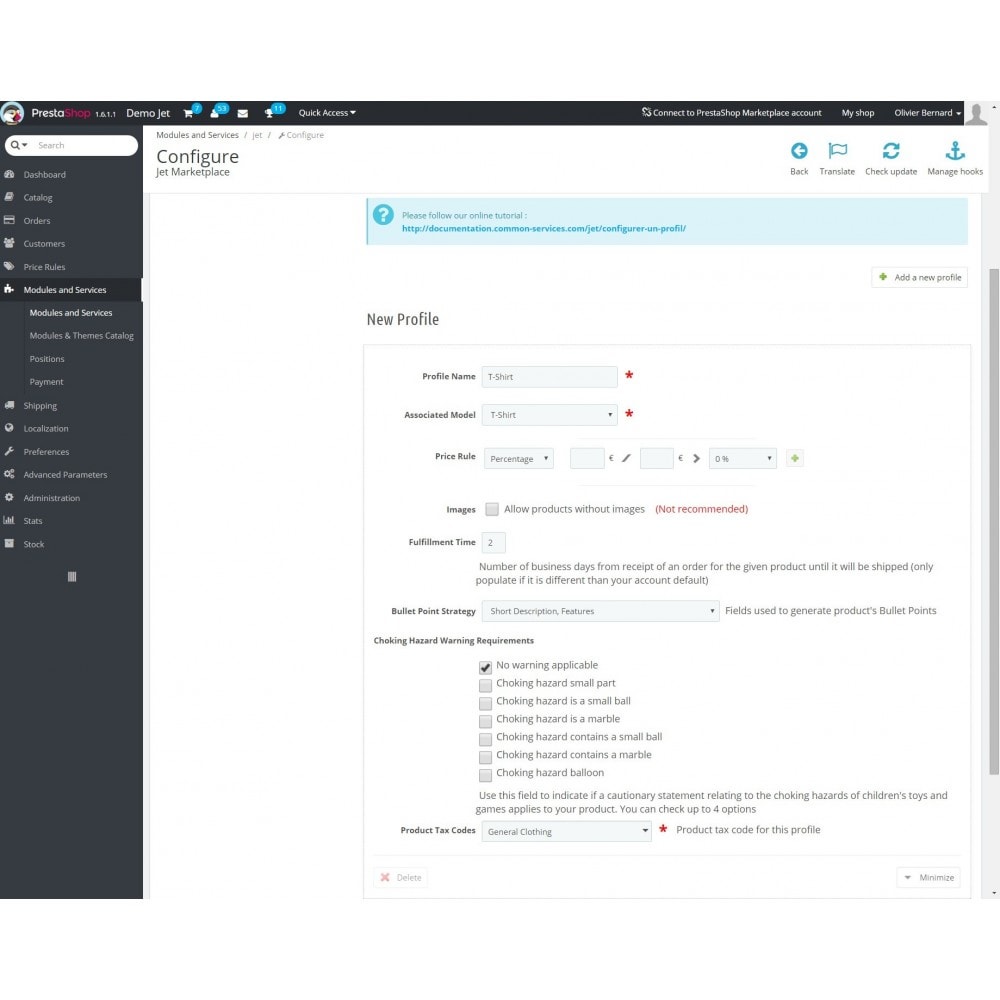Viewport: 1000px width, 1000px height.
Task: Check Choking hazard balloon
Action: tap(485, 775)
